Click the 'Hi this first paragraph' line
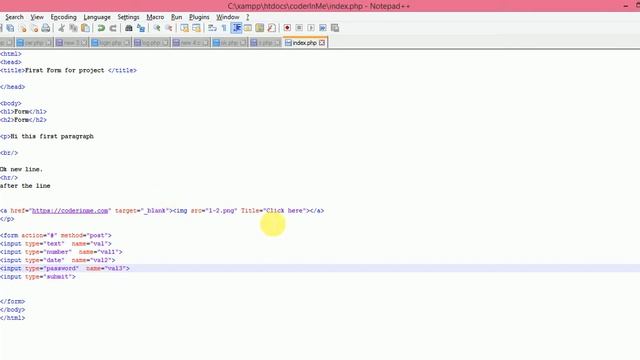The height and width of the screenshot is (360, 640). click(47, 136)
